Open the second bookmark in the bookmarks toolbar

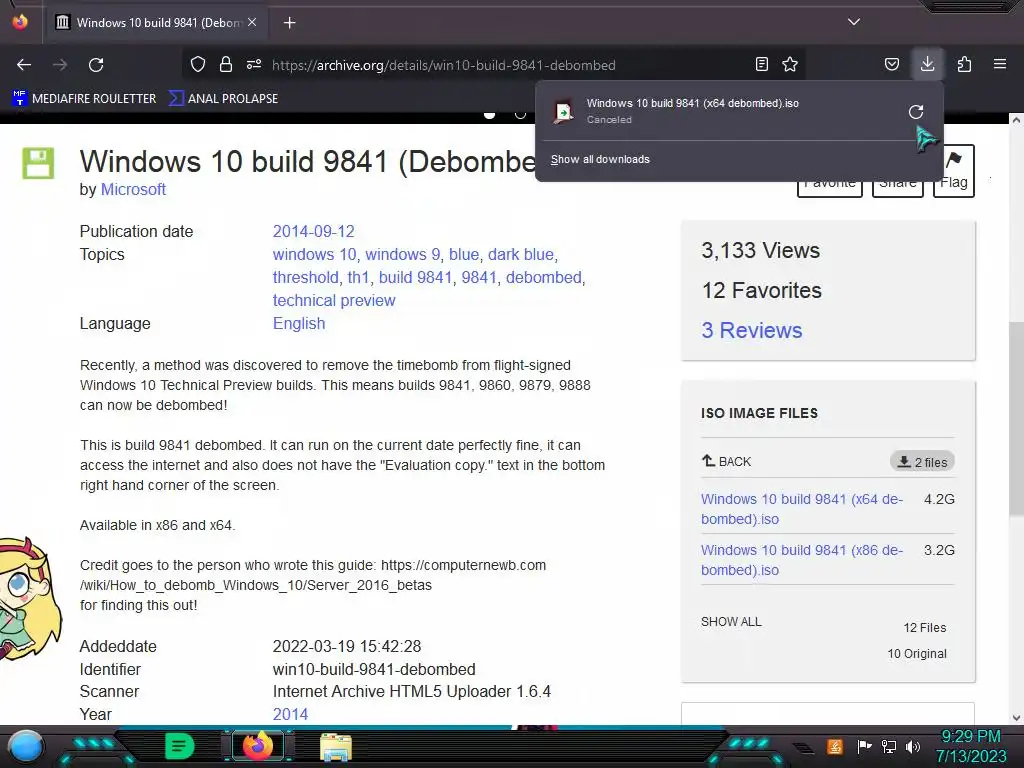pyautogui.click(x=223, y=99)
